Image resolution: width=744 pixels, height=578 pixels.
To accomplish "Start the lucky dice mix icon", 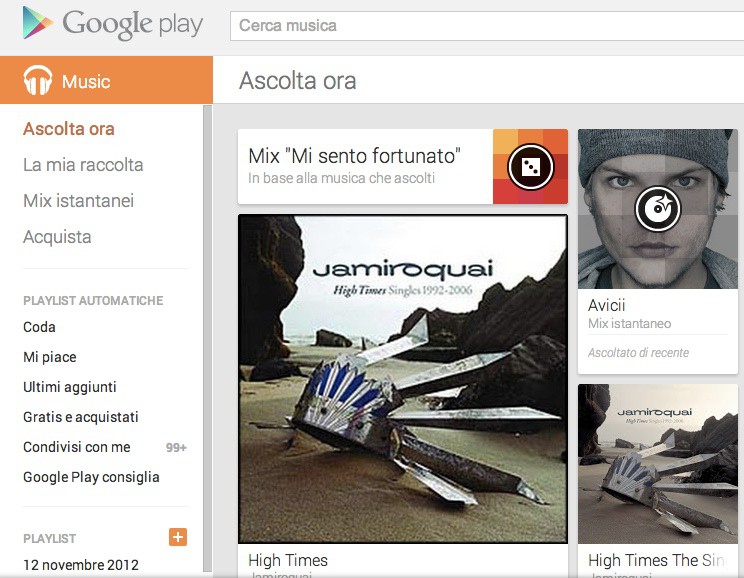I will click(x=530, y=167).
